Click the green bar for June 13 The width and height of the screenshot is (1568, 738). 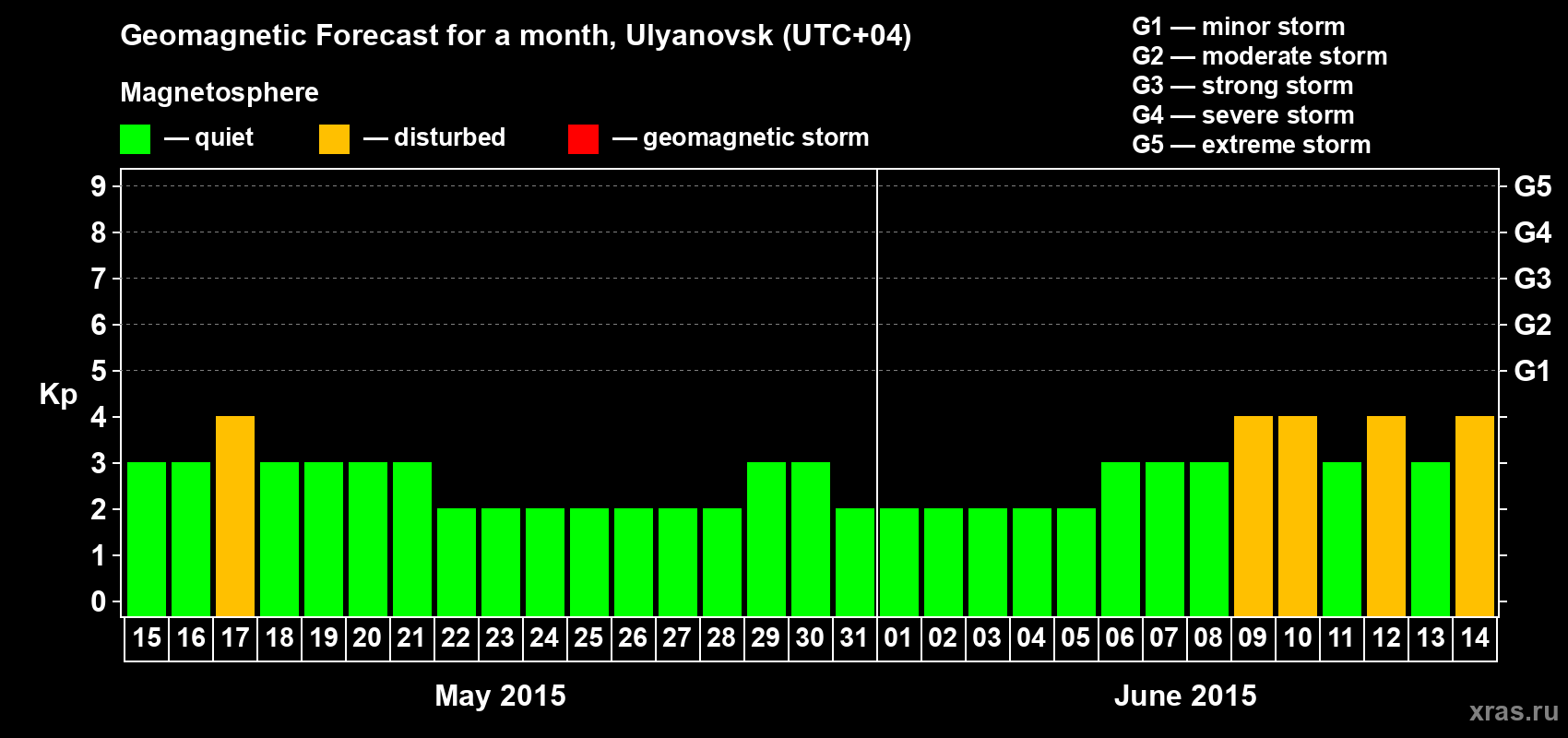(1431, 539)
